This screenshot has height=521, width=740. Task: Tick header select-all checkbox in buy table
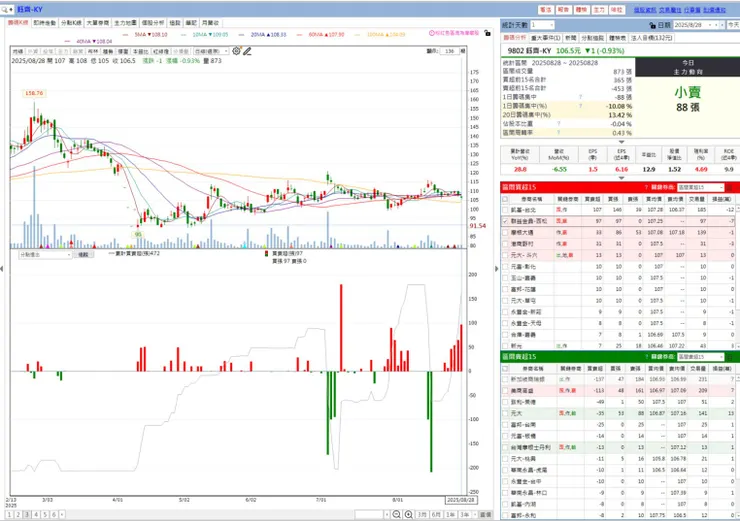tap(505, 199)
